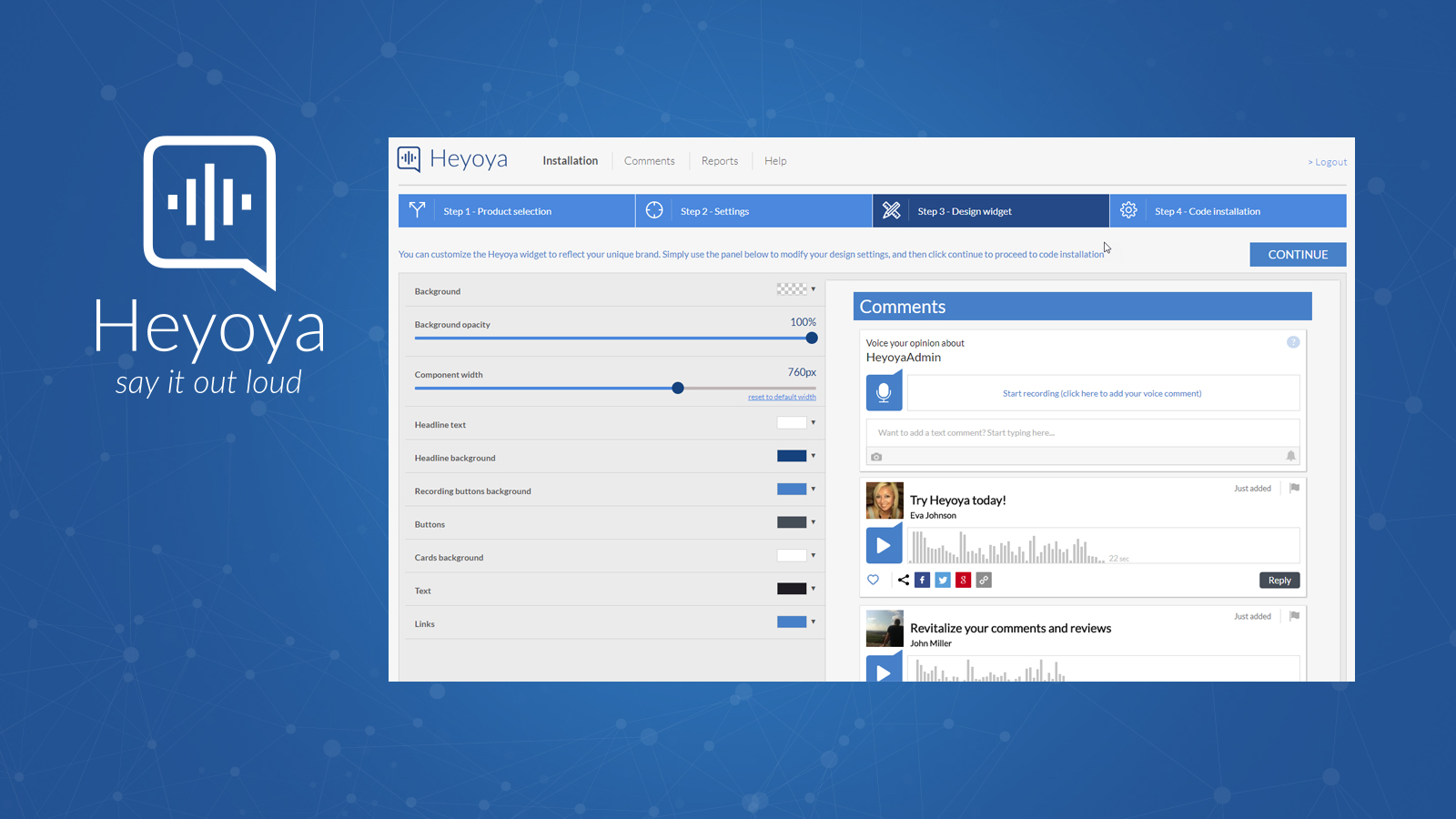
Task: Open the Headline text color dropdown arrow
Action: [814, 422]
